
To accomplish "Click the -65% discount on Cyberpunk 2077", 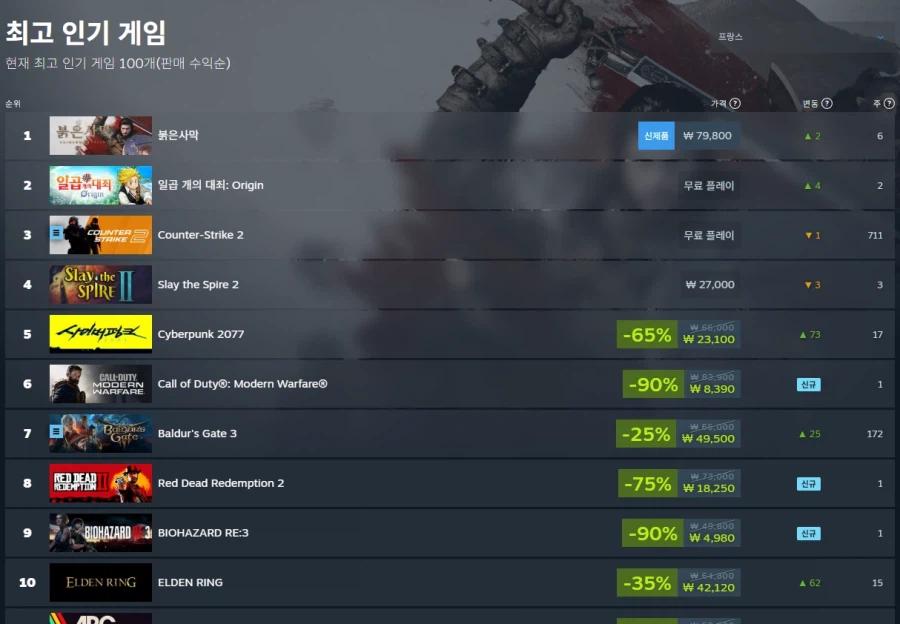I will tap(647, 335).
